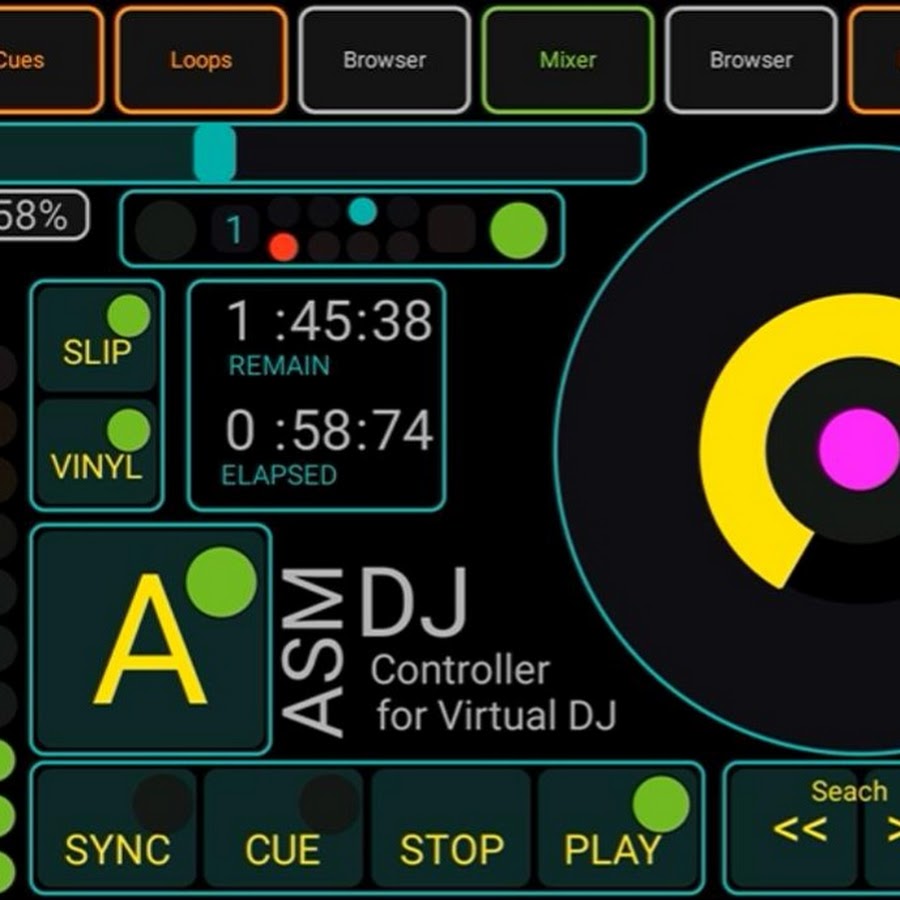Select deck A button
This screenshot has height=900, width=900.
pos(150,639)
